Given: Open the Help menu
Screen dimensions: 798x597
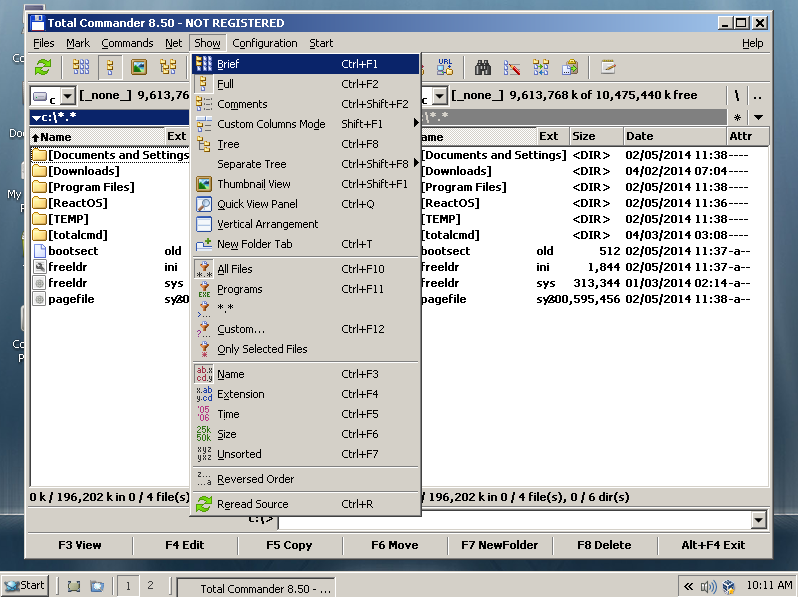Looking at the screenshot, I should [x=752, y=43].
